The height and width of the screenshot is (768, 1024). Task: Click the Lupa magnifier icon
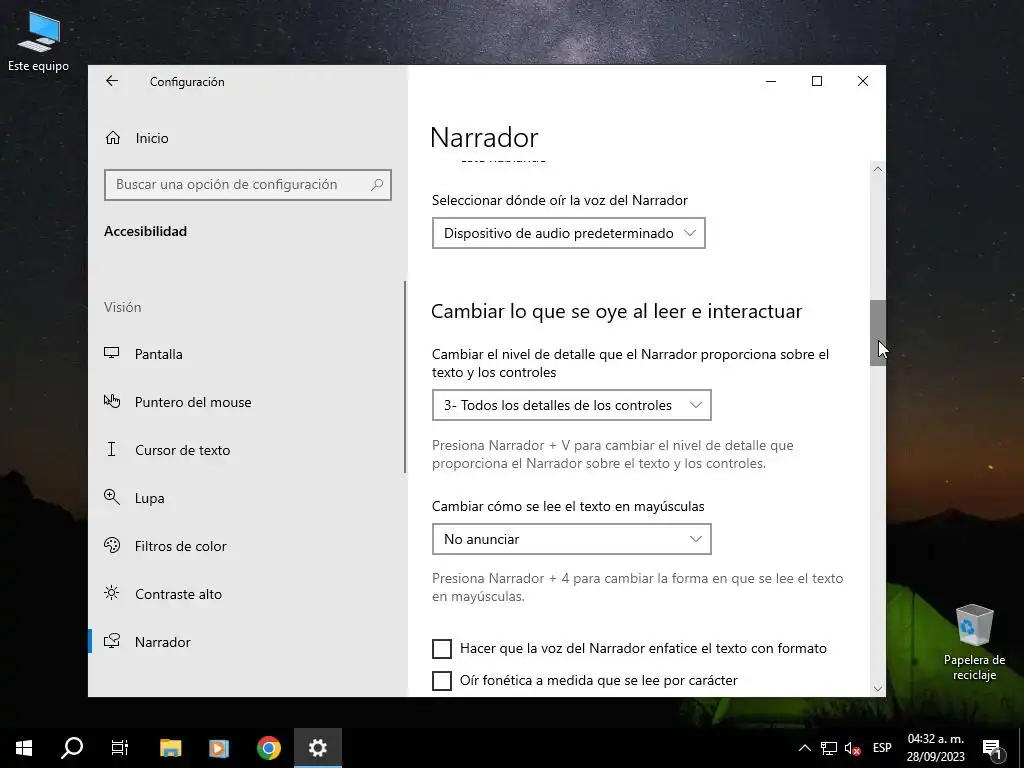(112, 497)
